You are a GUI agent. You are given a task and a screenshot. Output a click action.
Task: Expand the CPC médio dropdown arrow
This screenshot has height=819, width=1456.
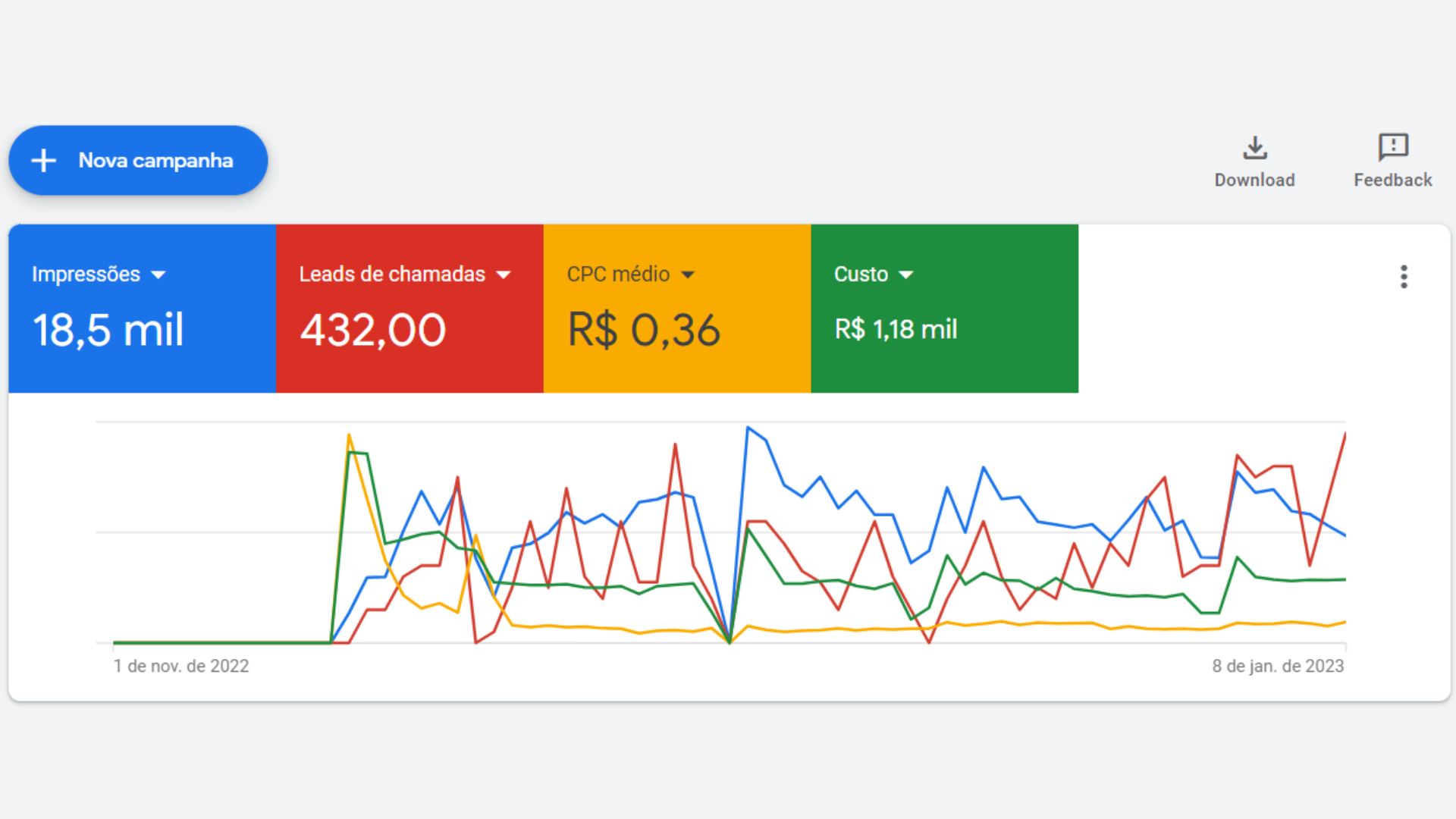coord(688,275)
